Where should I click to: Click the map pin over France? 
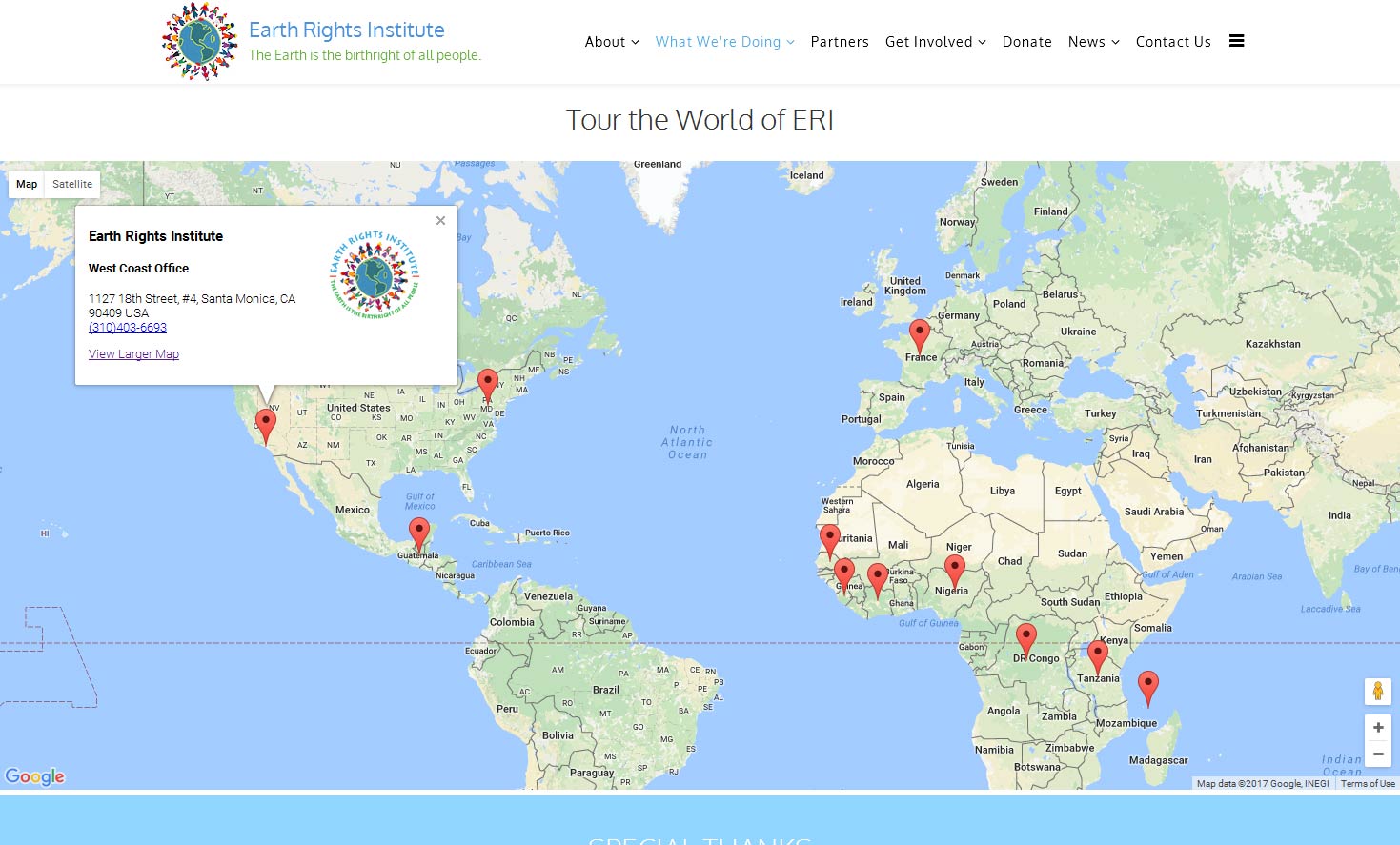pyautogui.click(x=920, y=335)
